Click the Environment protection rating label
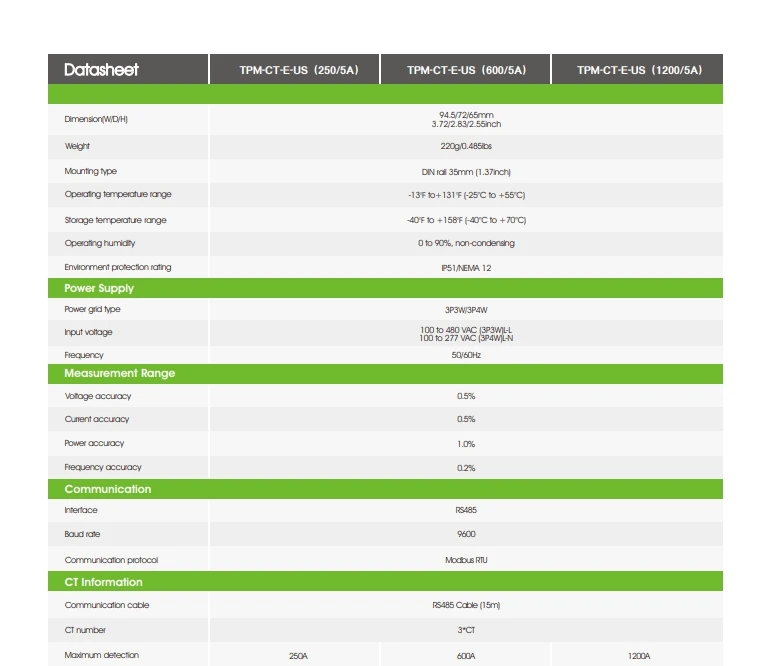Image resolution: width=772 pixels, height=666 pixels. coord(118,267)
